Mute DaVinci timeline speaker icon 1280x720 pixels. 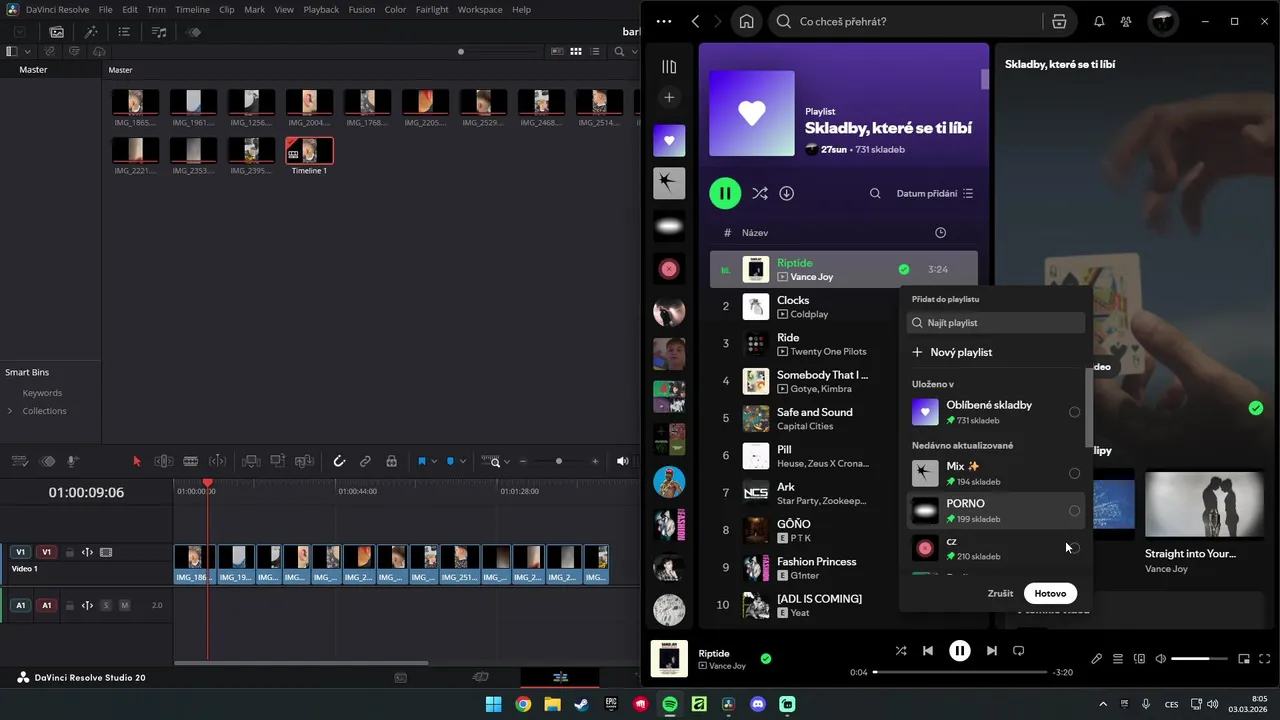(x=623, y=461)
